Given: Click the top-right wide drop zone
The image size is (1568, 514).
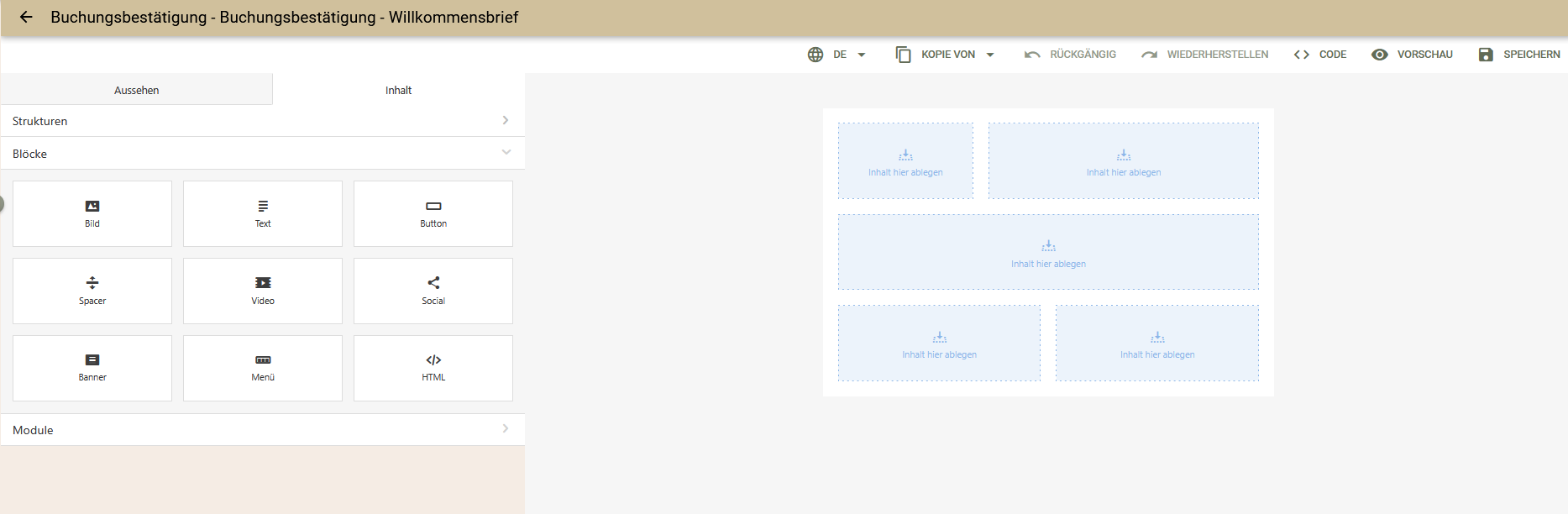Looking at the screenshot, I should (1124, 161).
